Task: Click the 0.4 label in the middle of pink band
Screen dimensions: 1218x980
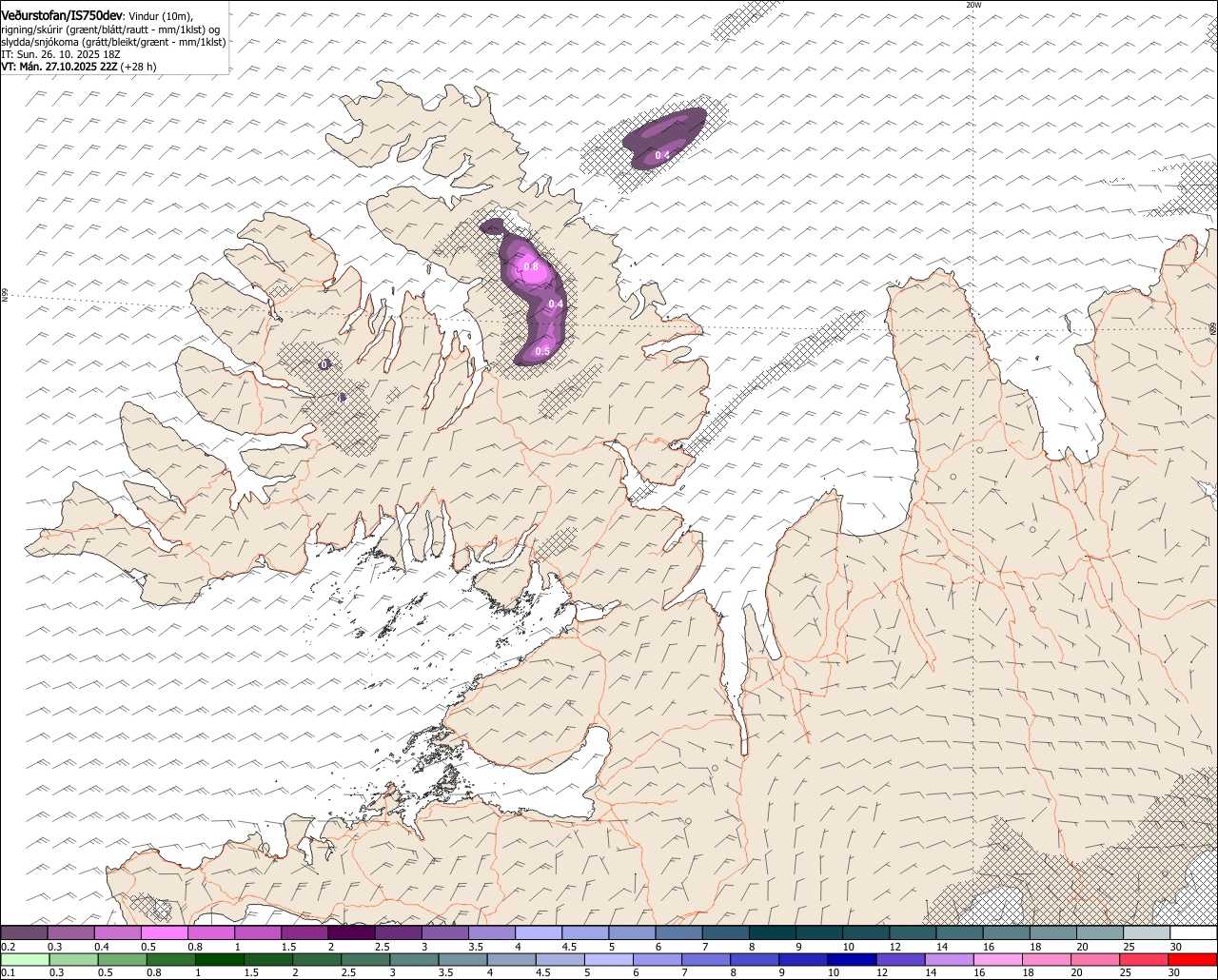Action: 557,304
